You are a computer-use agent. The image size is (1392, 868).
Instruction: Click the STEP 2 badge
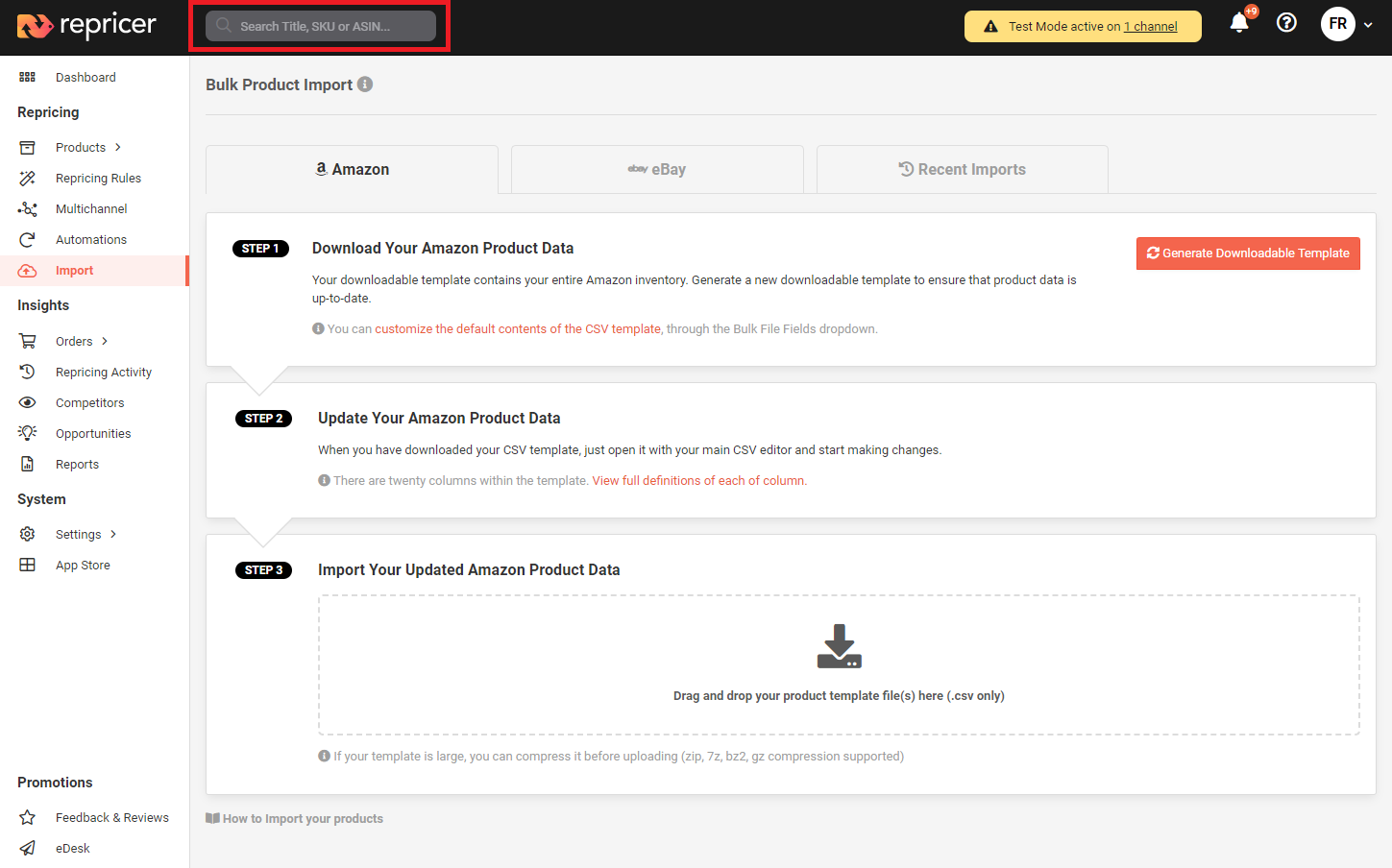coord(263,419)
